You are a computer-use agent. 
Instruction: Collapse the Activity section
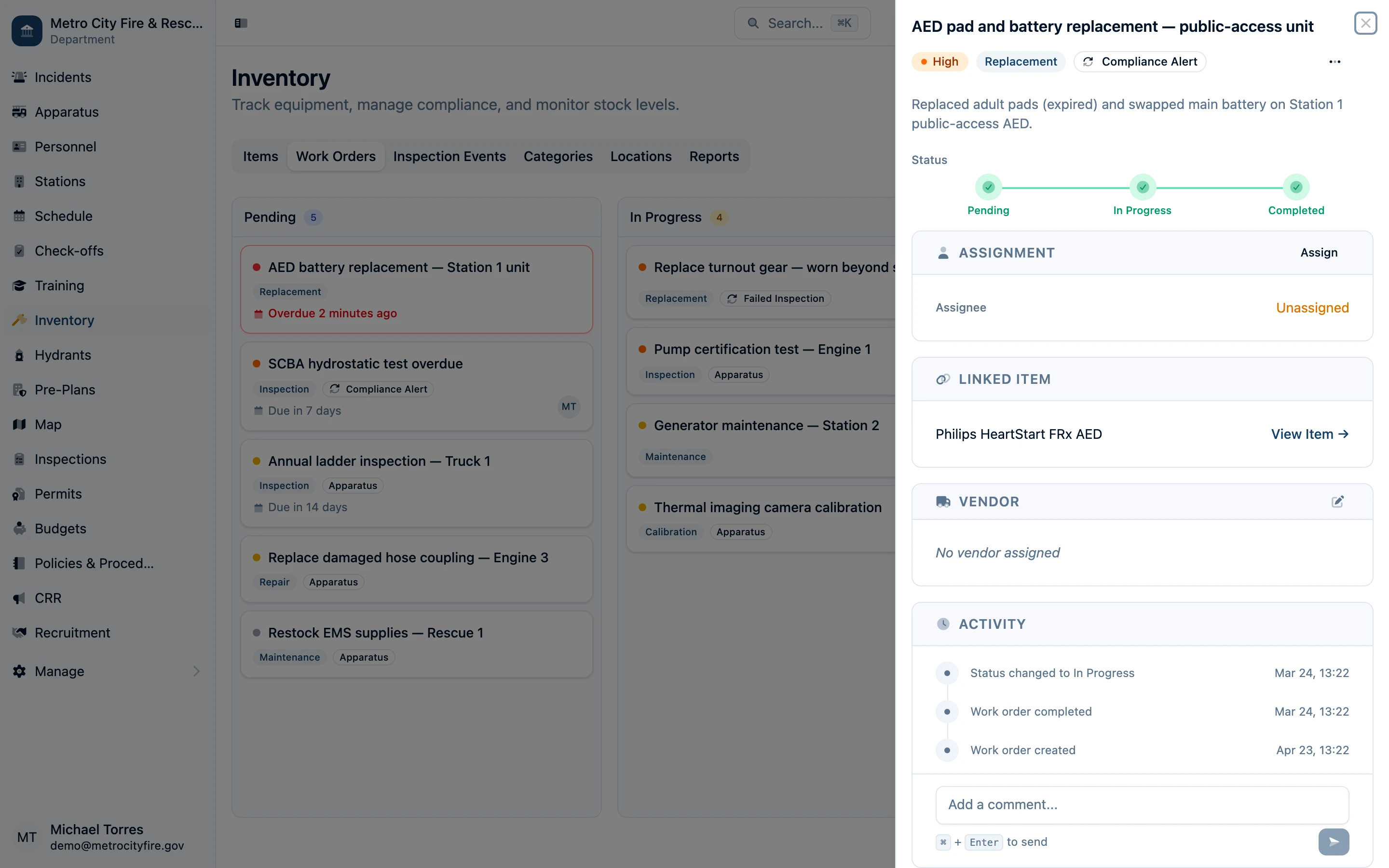[991, 624]
